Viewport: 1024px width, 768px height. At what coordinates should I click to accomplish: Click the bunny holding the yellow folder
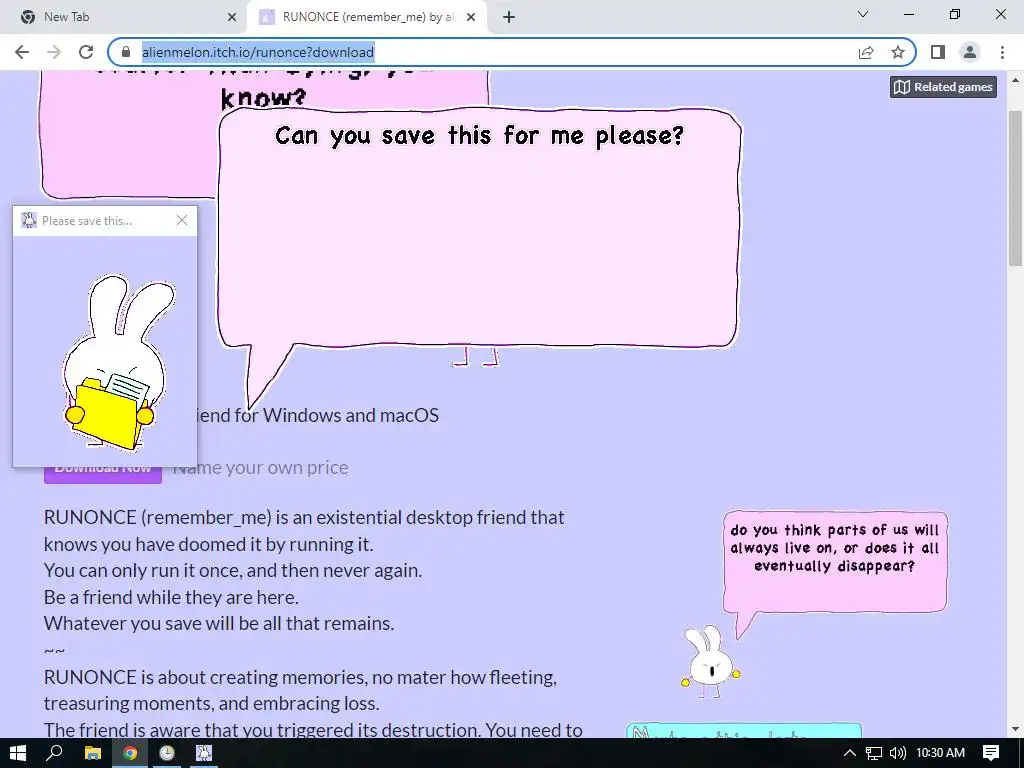point(119,363)
